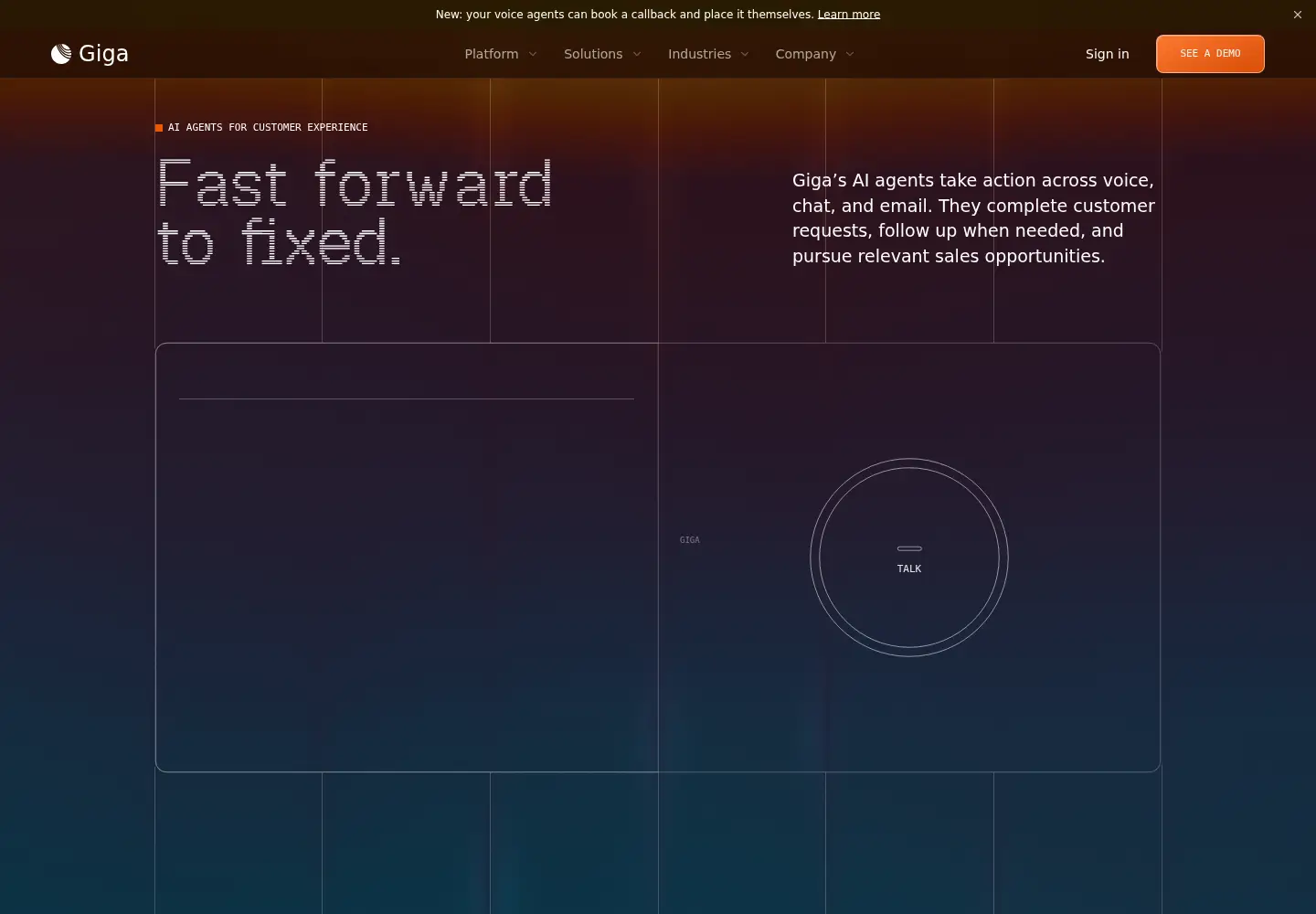
Task: Expand the chevron next to Industries
Action: [x=745, y=54]
